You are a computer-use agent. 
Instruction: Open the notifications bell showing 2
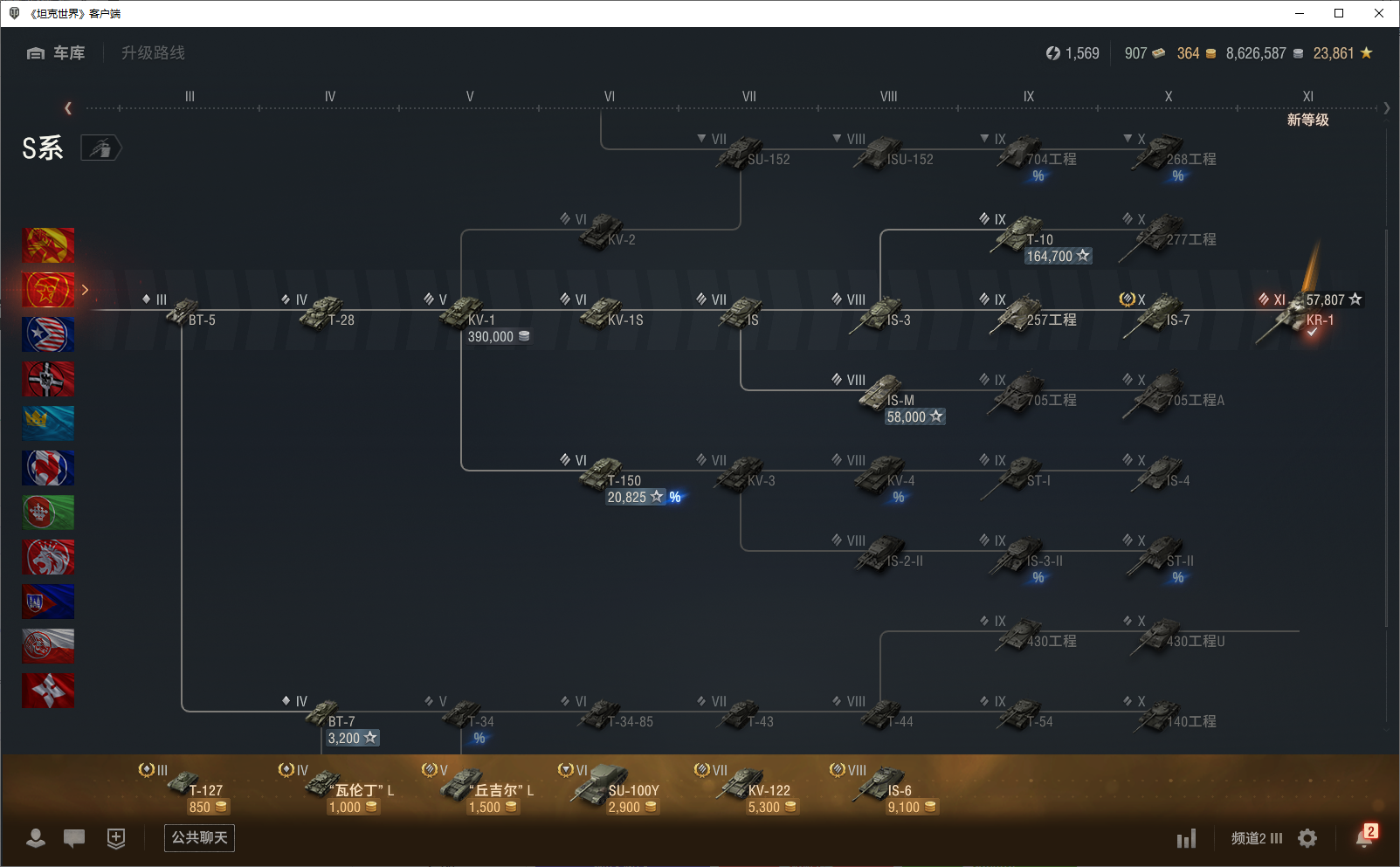point(1365,836)
